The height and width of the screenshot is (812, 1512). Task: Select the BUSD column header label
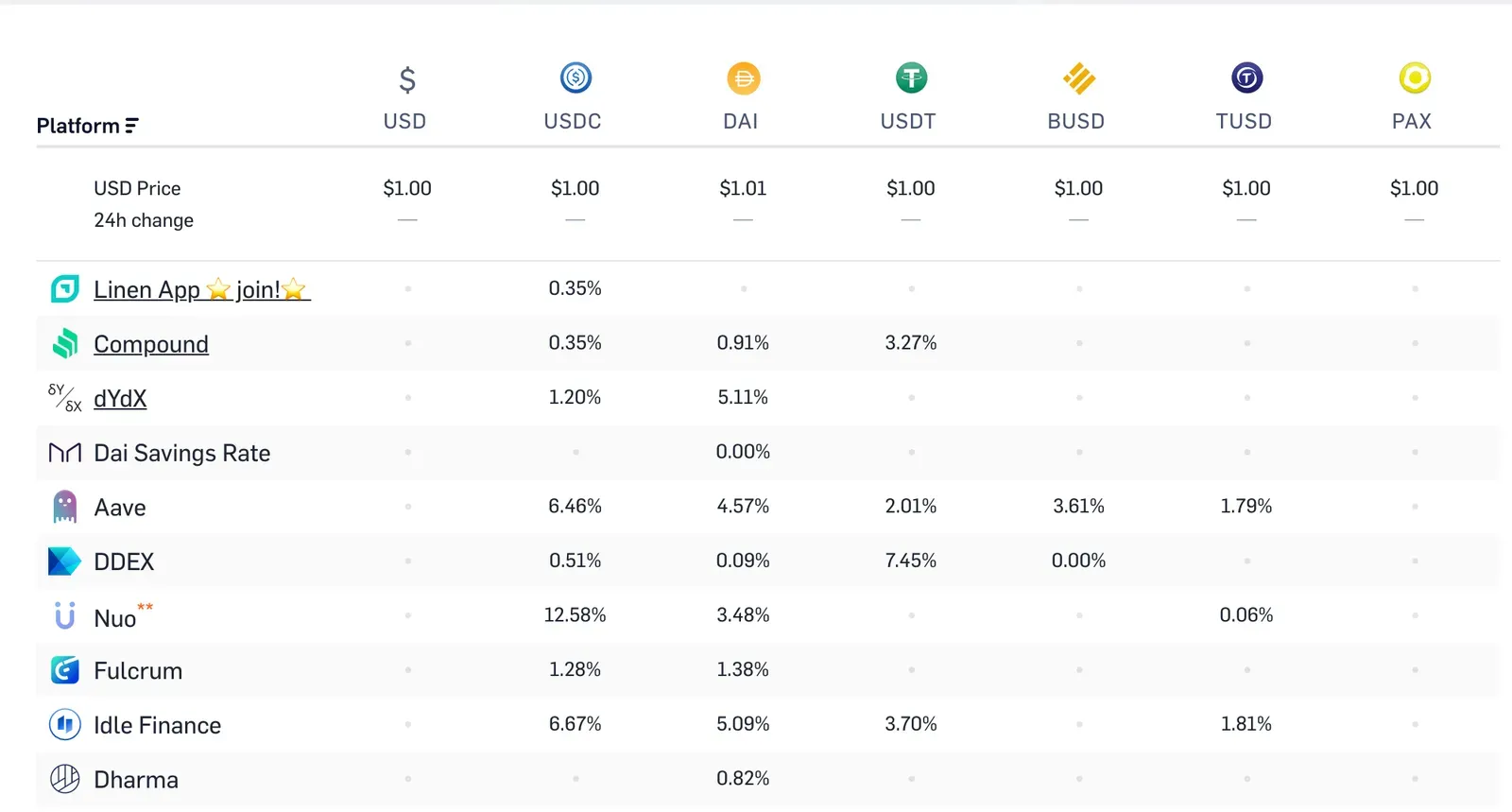[x=1076, y=121]
